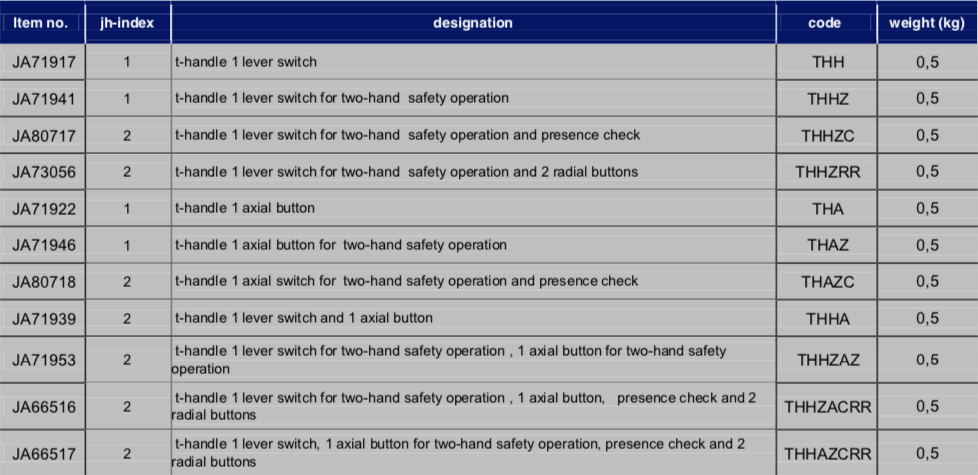
Task: Select item number JA71941 cell
Action: tap(42, 98)
